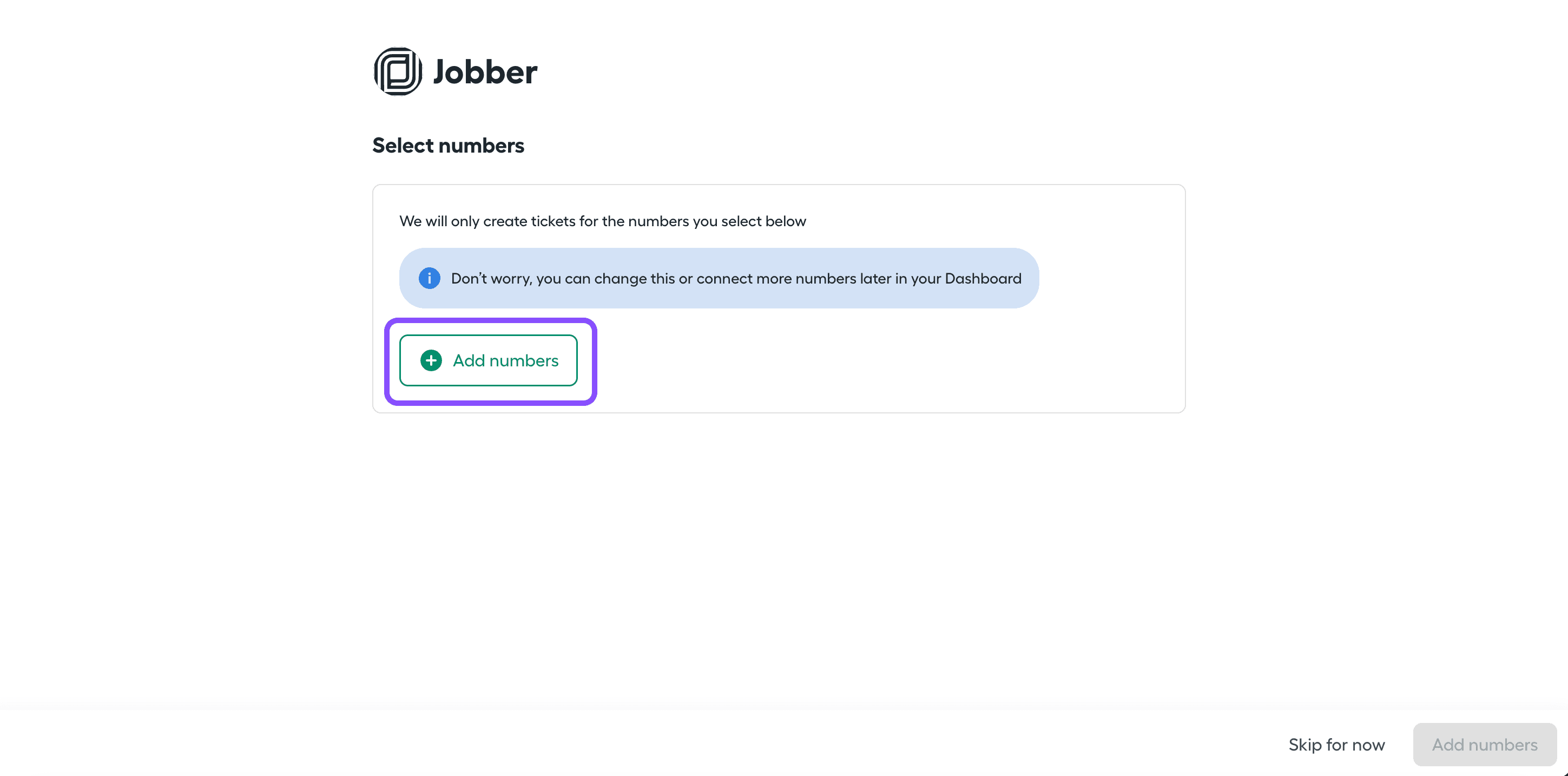Click the "We will only create tickets" sentence
Image resolution: width=1568 pixels, height=776 pixels.
click(x=602, y=221)
